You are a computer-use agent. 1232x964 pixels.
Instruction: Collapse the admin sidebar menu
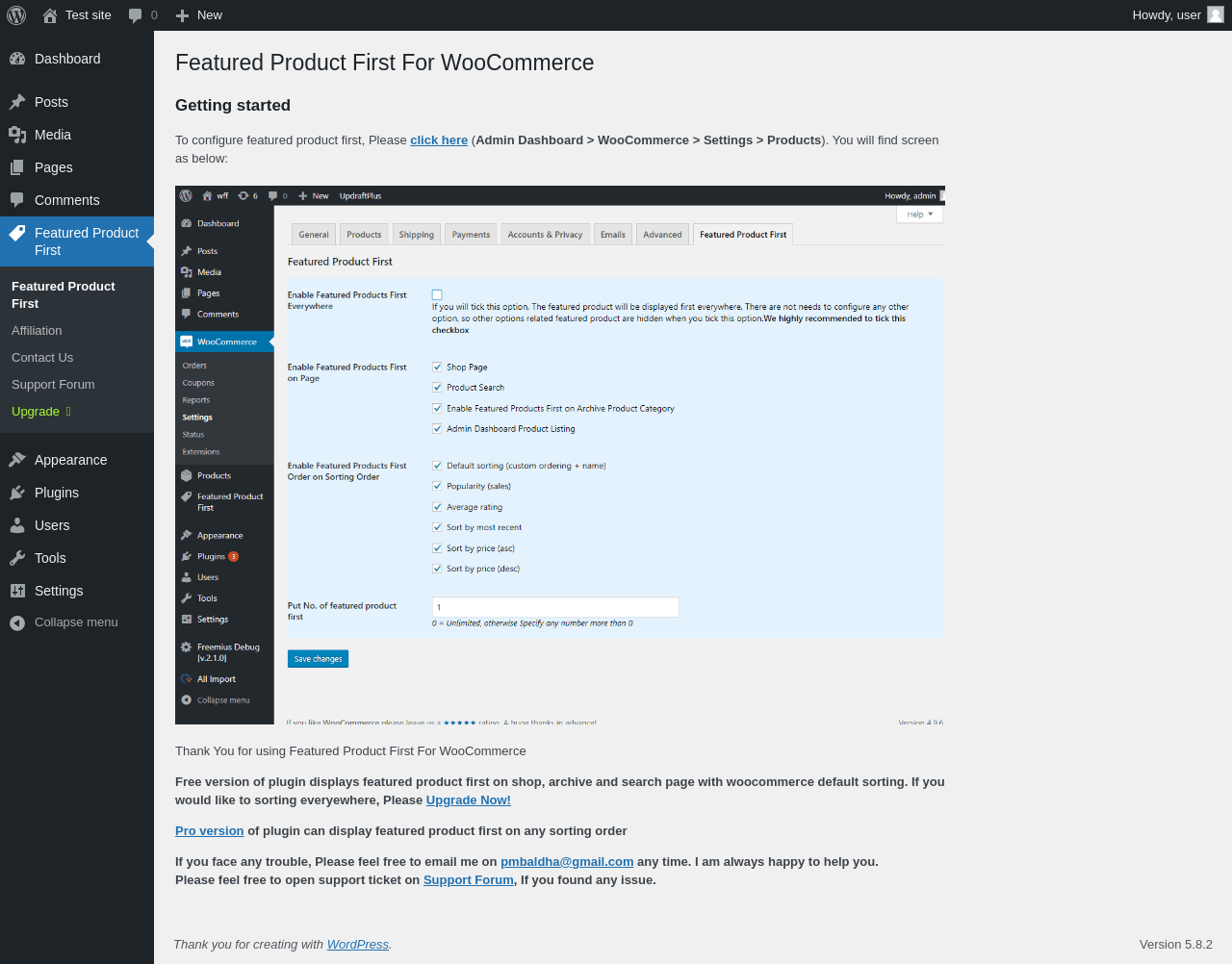[77, 622]
